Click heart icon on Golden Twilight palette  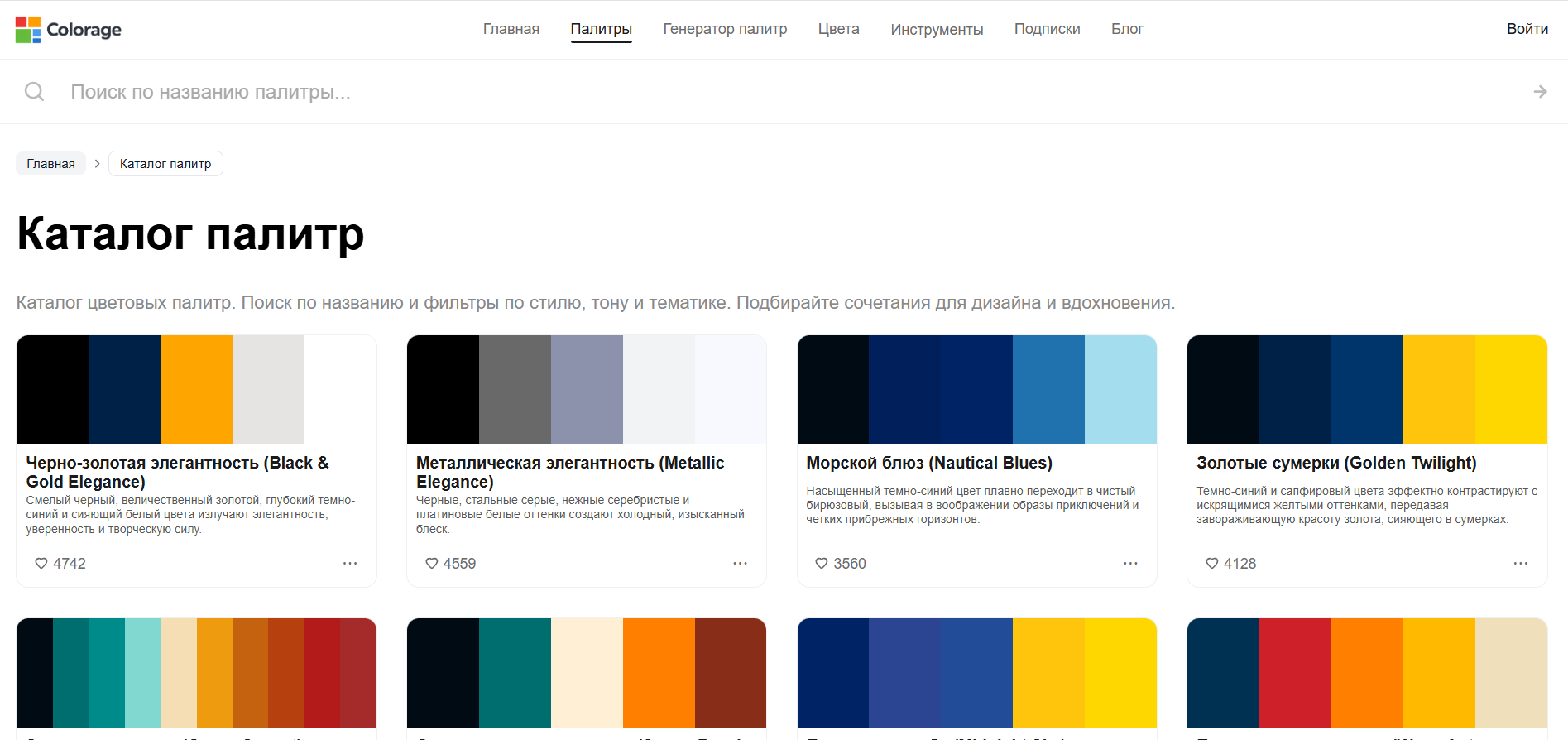pyautogui.click(x=1212, y=564)
